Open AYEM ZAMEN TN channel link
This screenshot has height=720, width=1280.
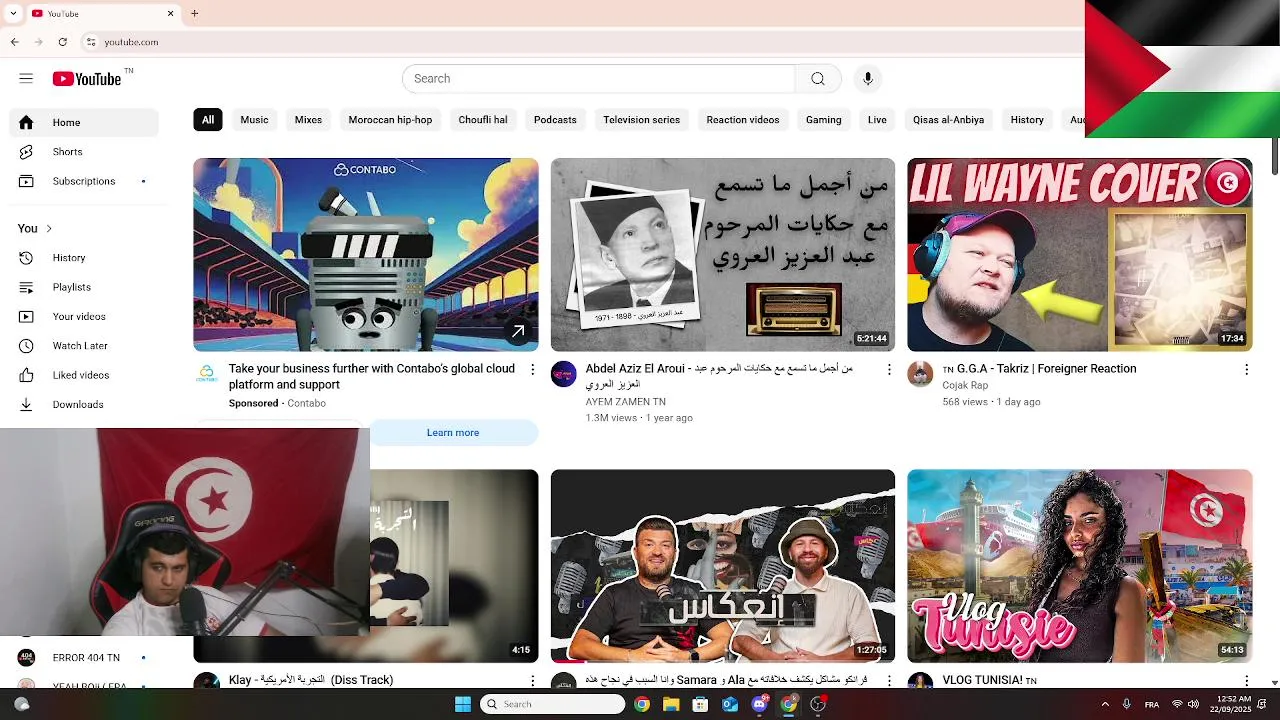pyautogui.click(x=625, y=402)
